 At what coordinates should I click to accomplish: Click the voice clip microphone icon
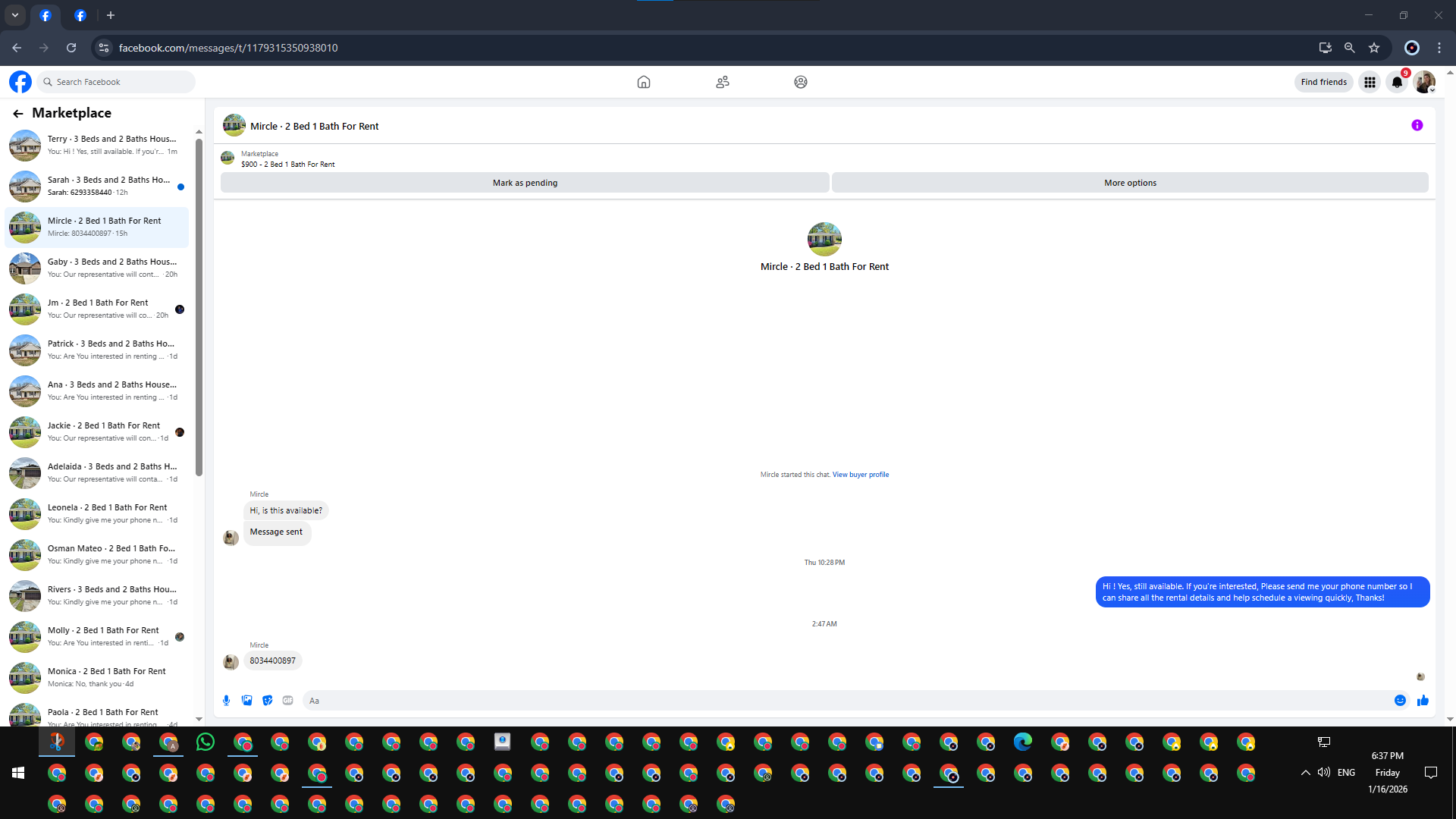[226, 701]
